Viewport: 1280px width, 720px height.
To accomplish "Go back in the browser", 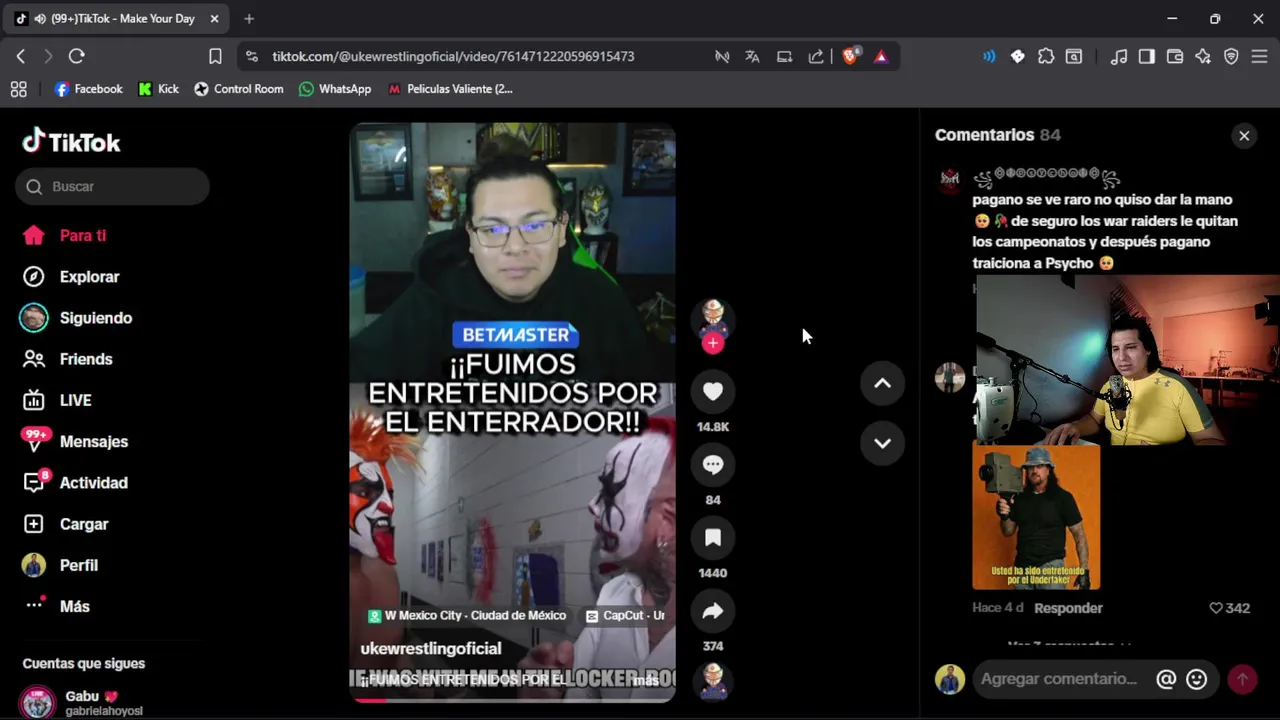I will coord(21,56).
